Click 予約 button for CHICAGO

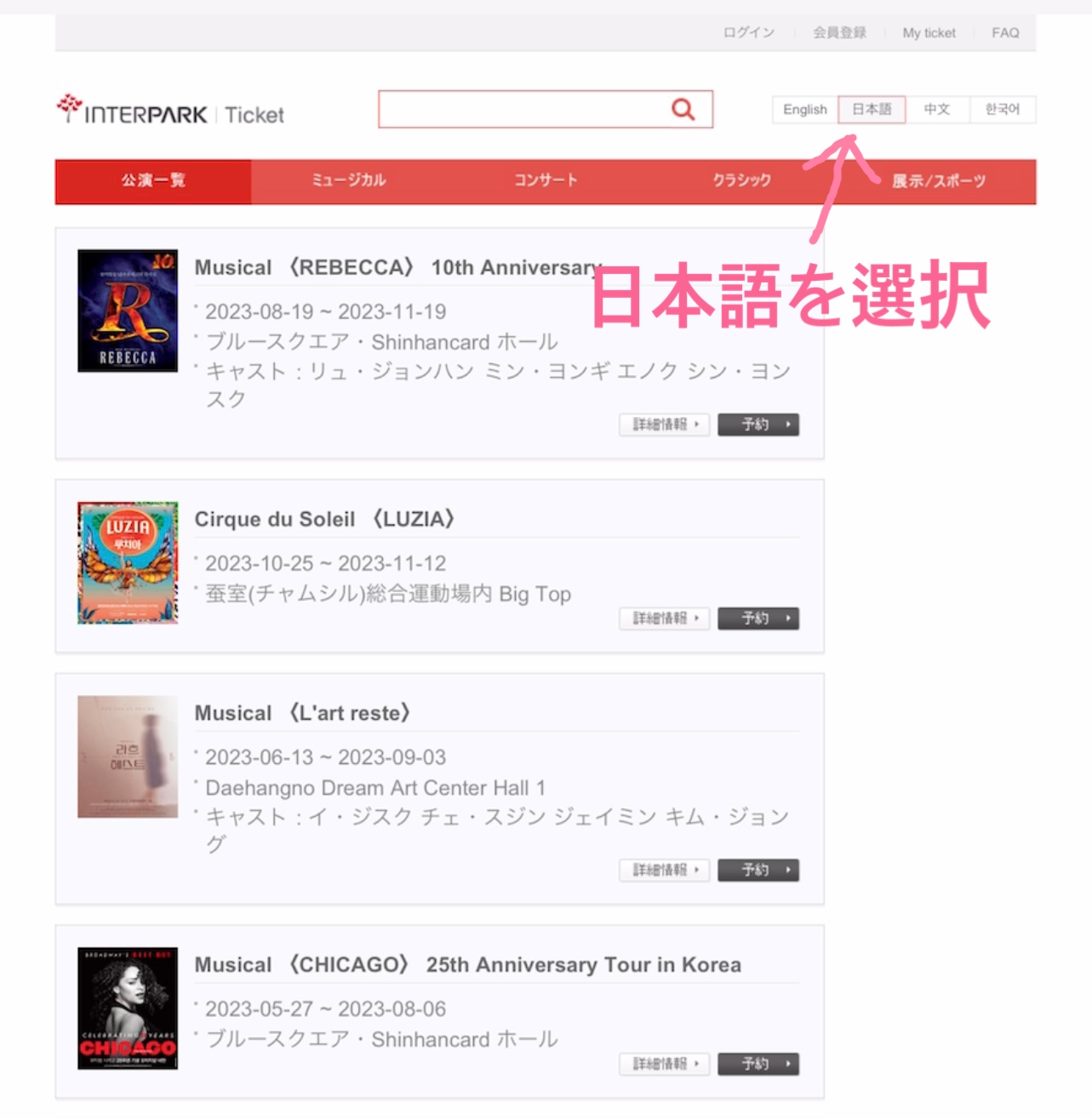click(x=758, y=1064)
